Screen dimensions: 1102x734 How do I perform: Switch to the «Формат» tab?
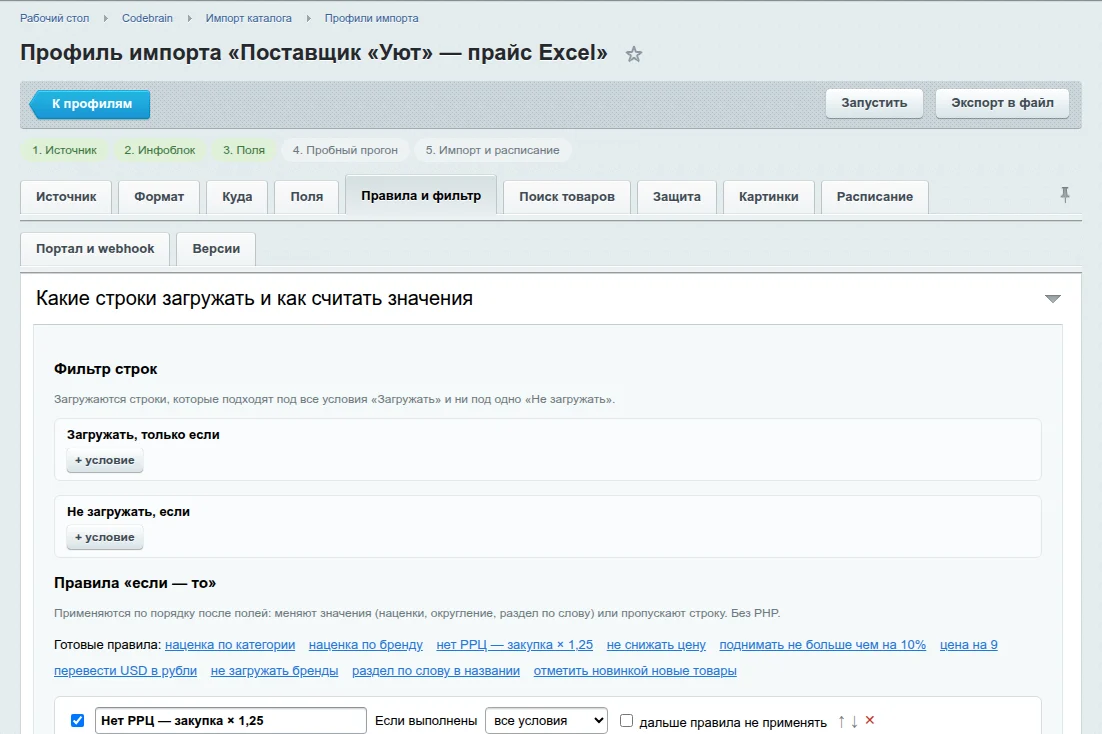point(159,197)
